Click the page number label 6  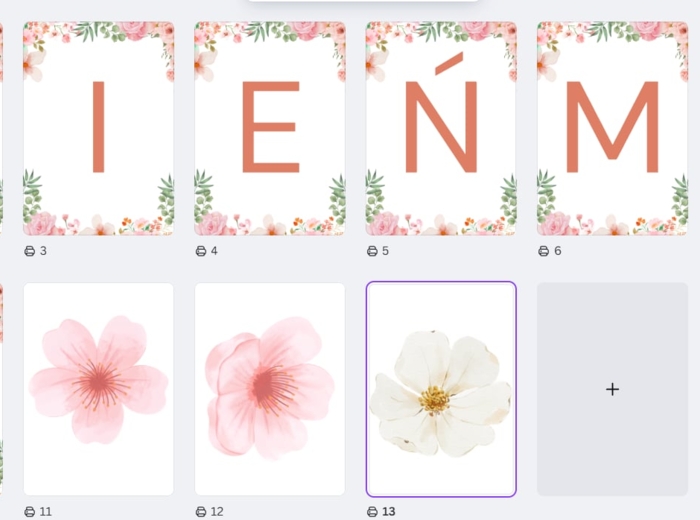click(x=558, y=251)
